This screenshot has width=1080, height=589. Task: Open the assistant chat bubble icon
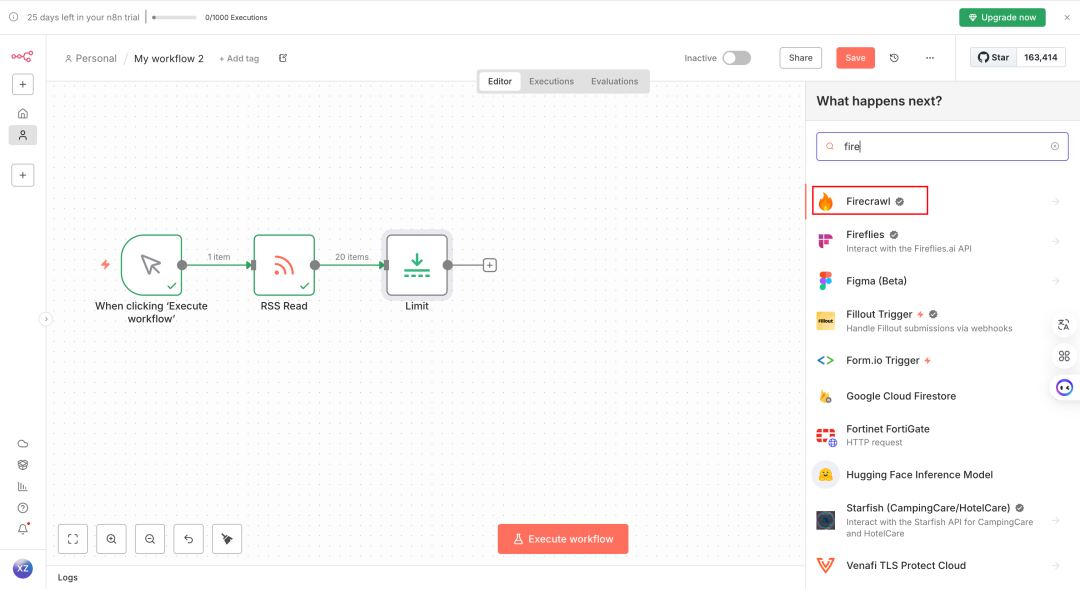click(x=1065, y=388)
